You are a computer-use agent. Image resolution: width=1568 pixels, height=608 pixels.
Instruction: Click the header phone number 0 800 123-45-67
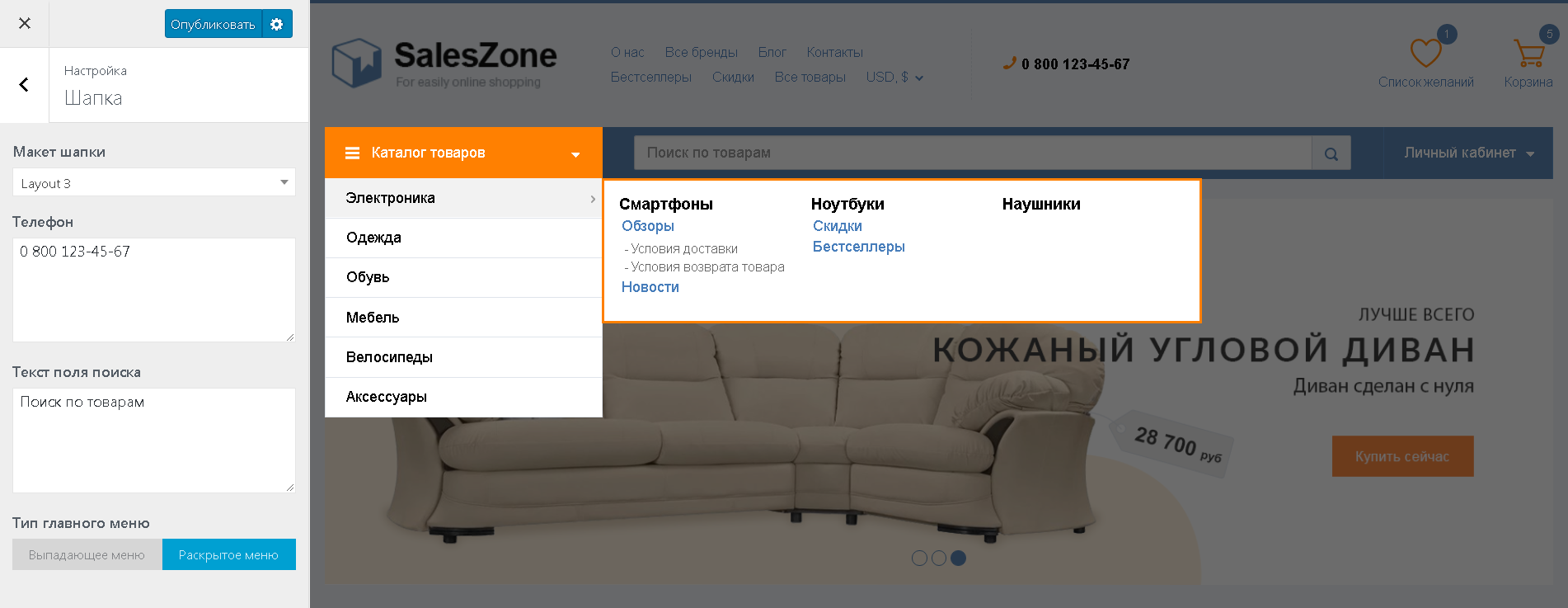pyautogui.click(x=1075, y=64)
